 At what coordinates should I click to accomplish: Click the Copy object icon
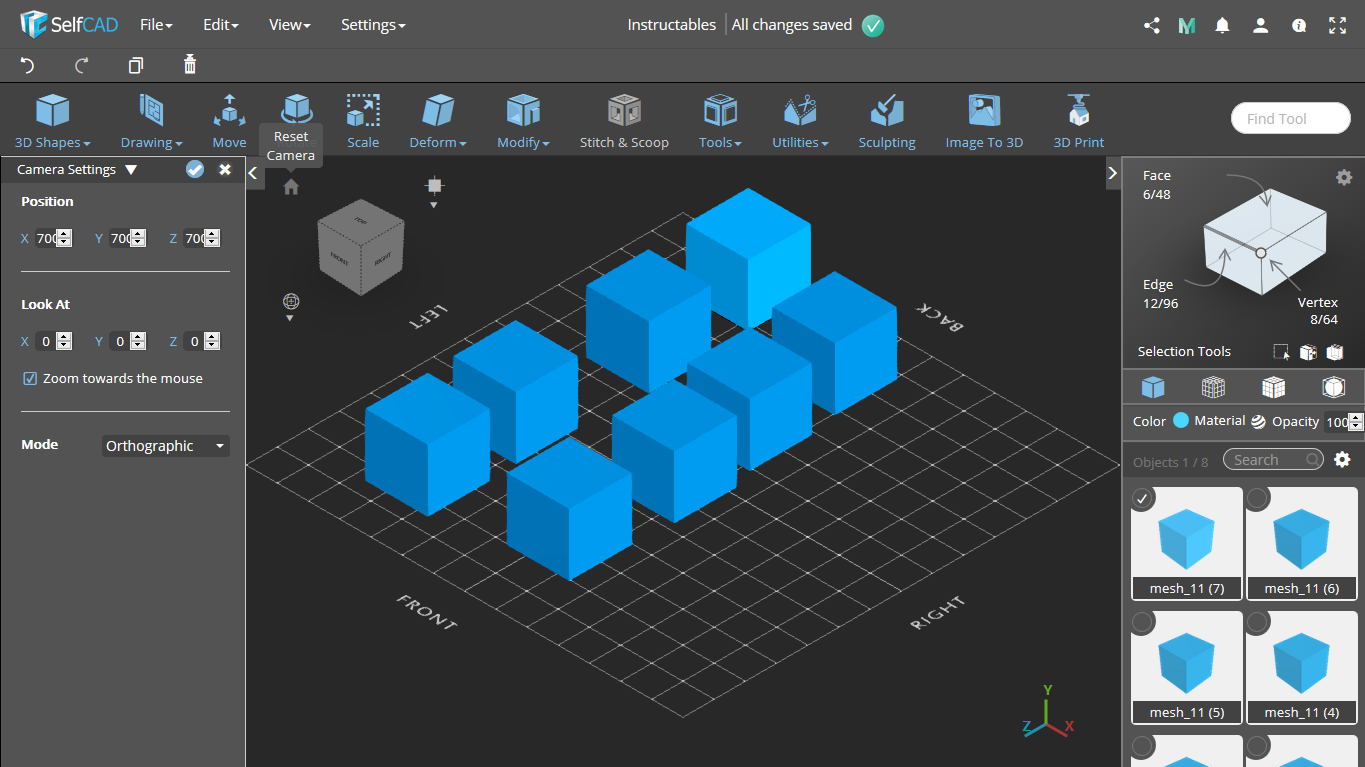(136, 65)
